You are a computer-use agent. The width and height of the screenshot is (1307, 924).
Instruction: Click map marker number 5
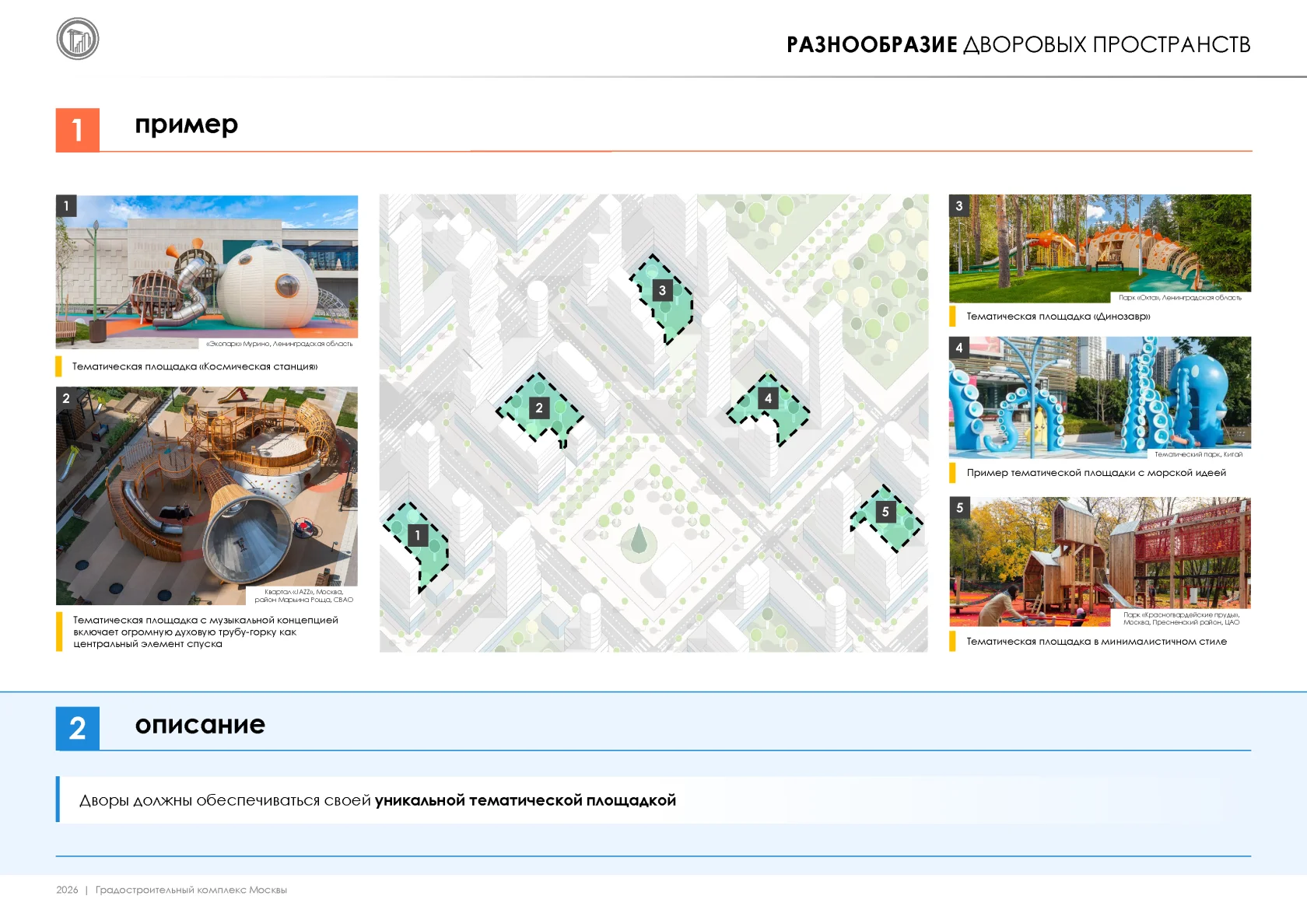pos(885,512)
